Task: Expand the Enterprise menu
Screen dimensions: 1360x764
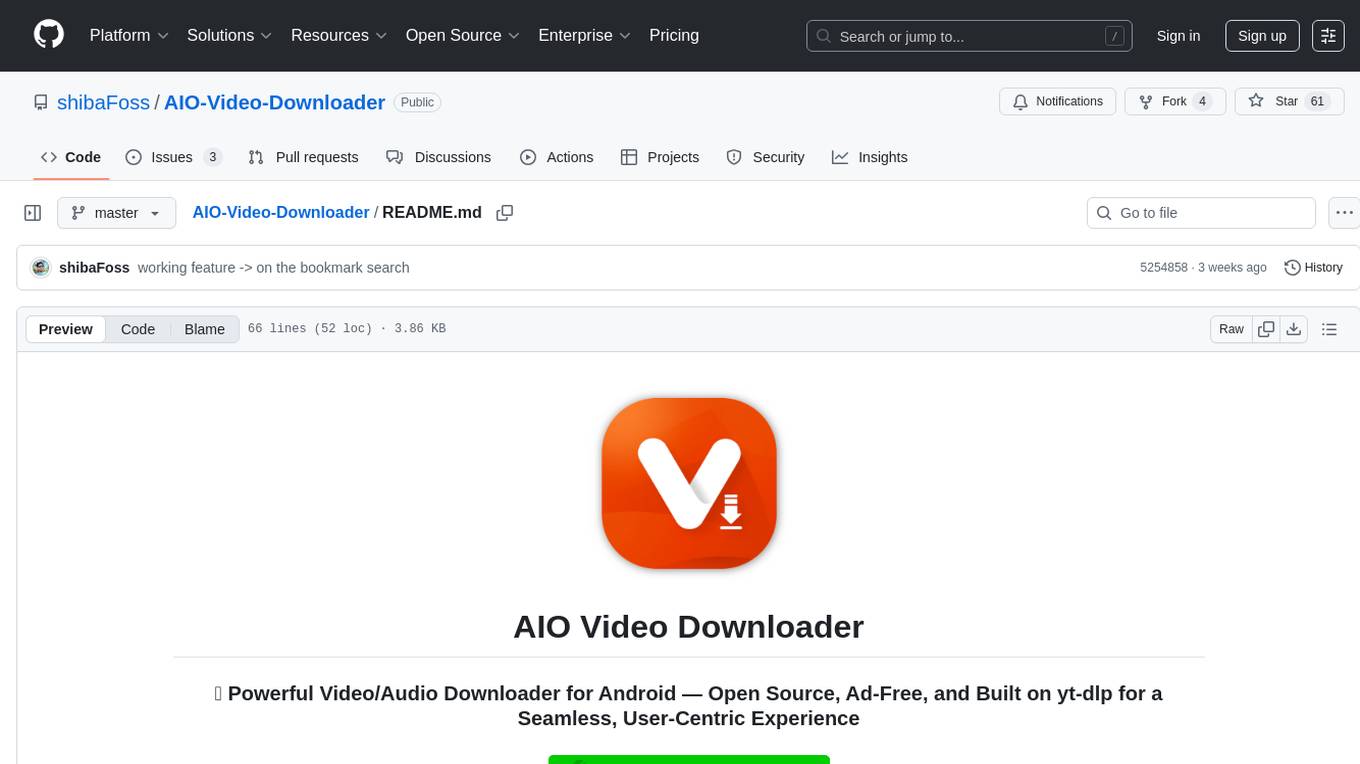Action: (585, 35)
